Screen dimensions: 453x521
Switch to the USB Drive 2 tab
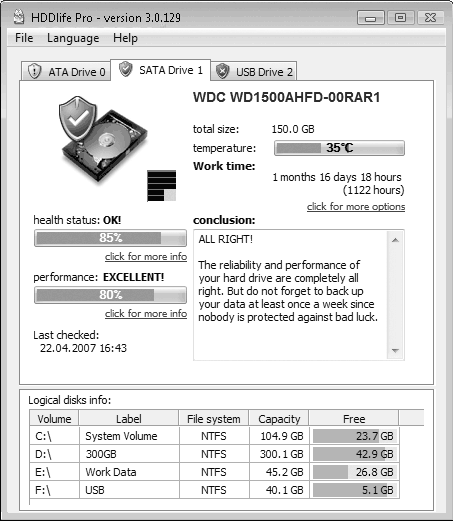pyautogui.click(x=254, y=71)
